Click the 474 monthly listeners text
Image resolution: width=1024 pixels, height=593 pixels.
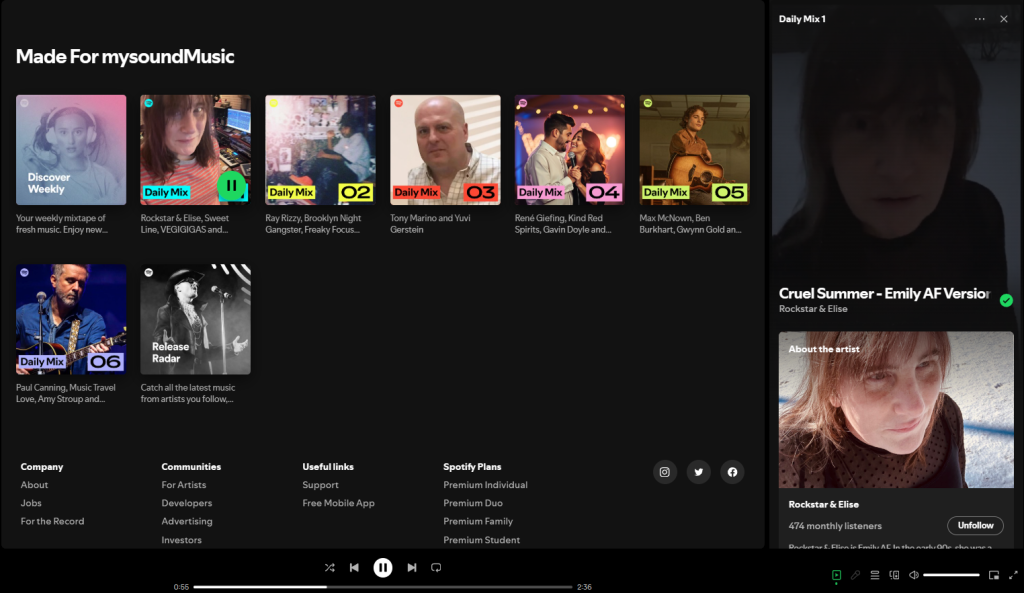coord(835,526)
